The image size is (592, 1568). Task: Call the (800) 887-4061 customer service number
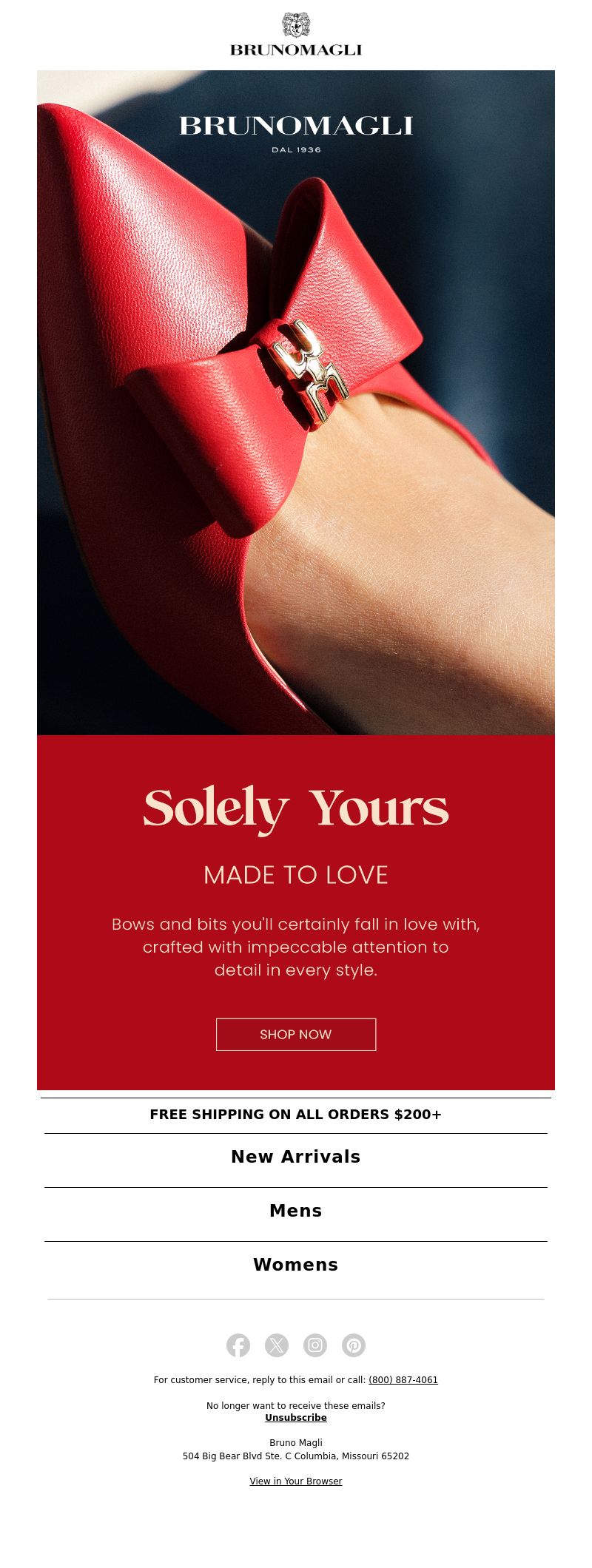(403, 1379)
